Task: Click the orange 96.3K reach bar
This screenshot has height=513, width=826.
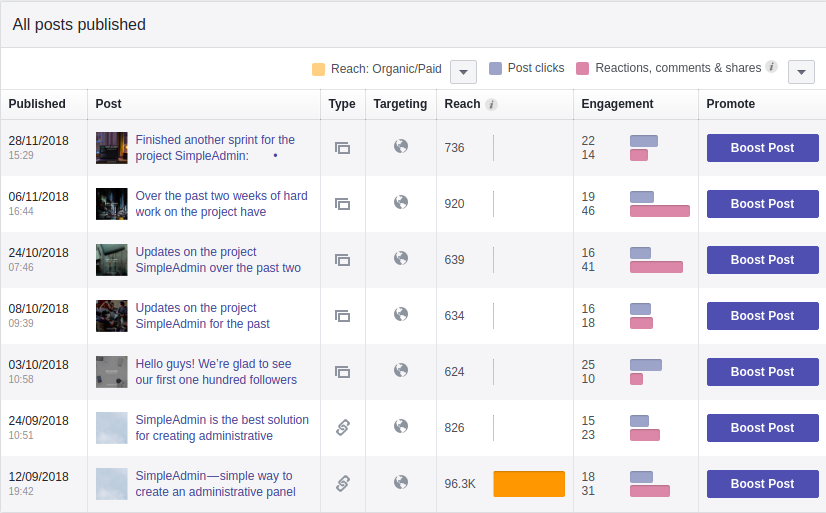Action: click(x=529, y=484)
